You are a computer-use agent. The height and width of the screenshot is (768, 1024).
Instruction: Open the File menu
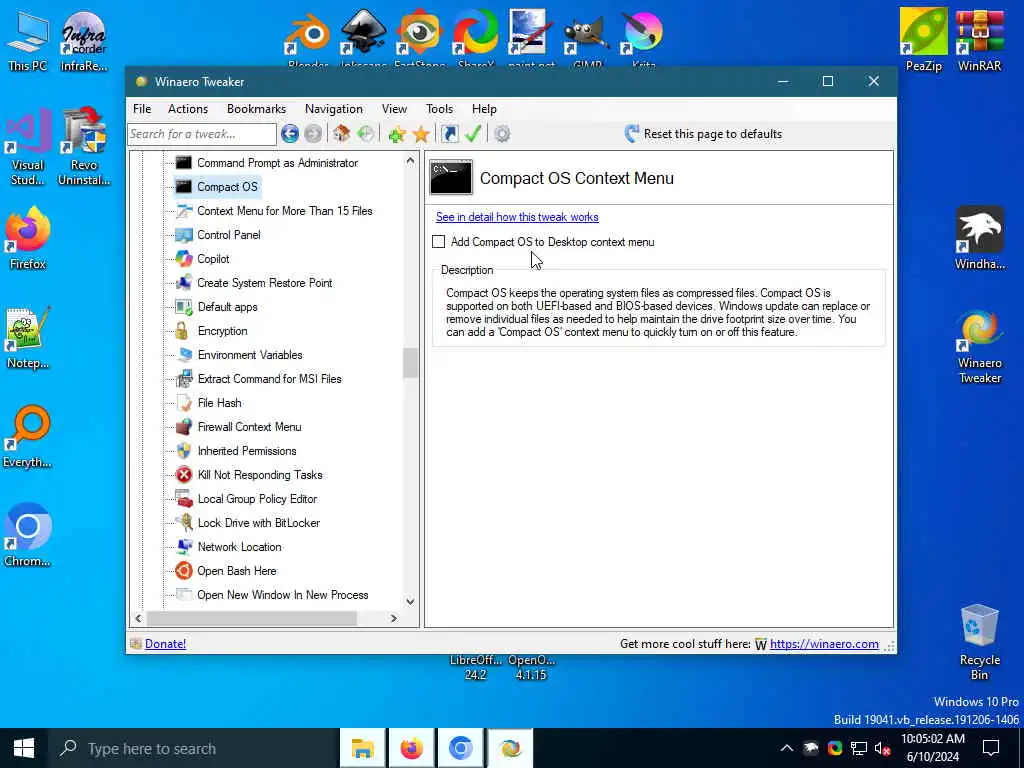tap(142, 109)
